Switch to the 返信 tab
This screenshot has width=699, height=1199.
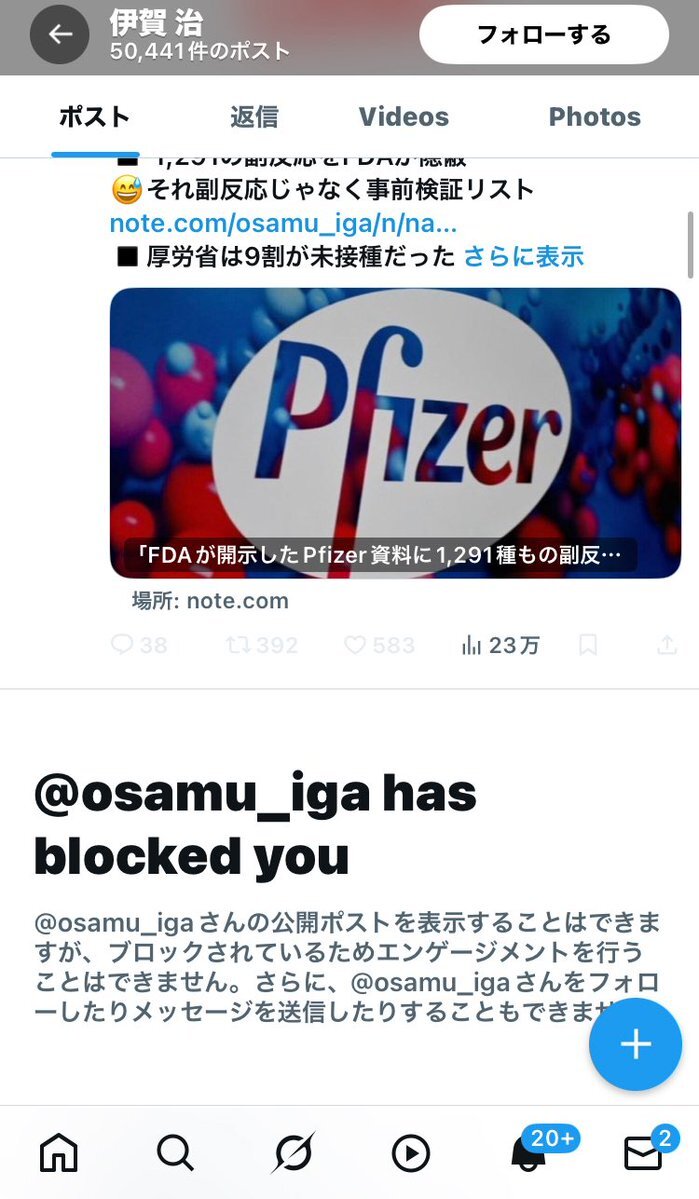coord(255,116)
